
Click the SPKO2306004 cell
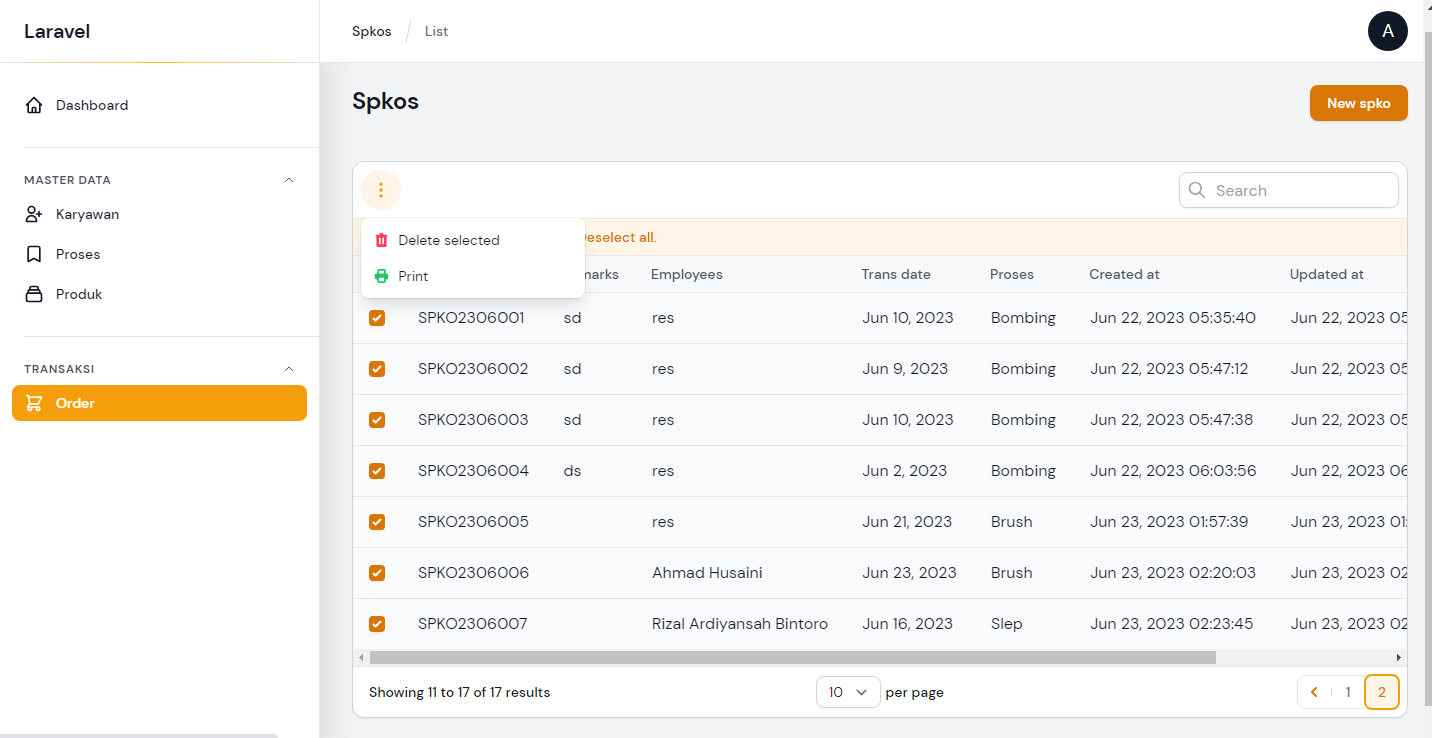coord(473,471)
